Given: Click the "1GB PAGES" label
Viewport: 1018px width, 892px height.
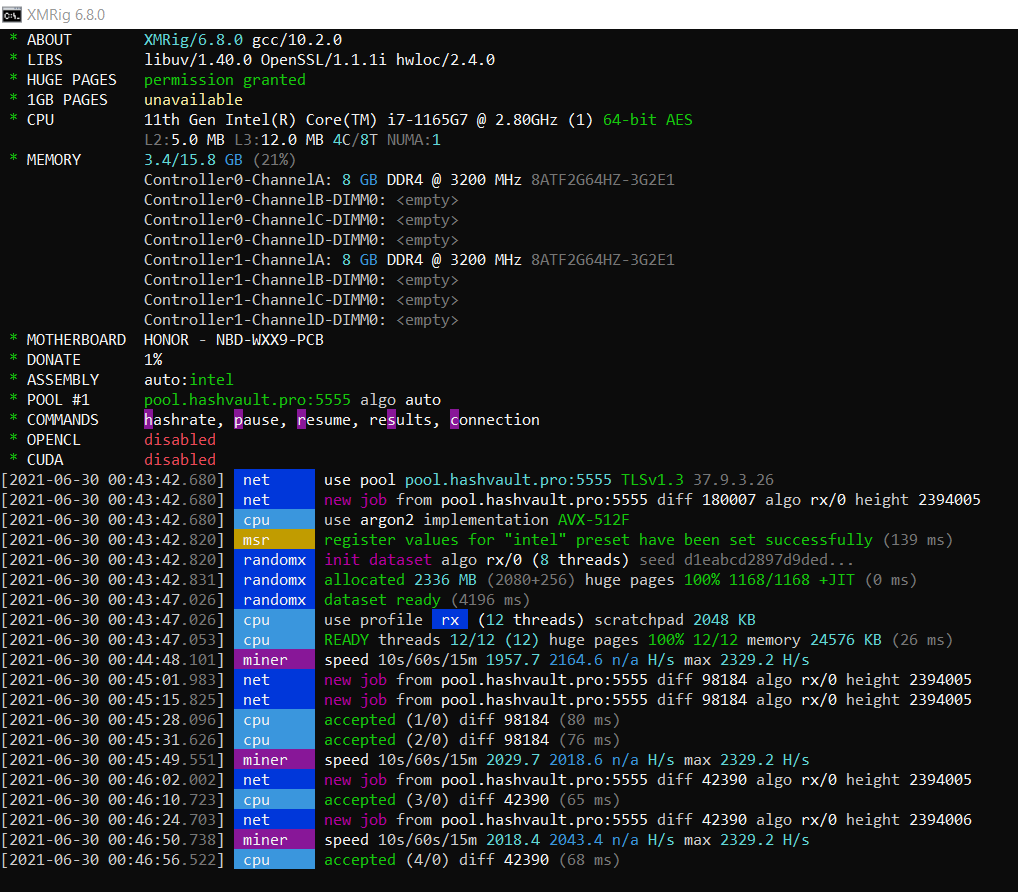Looking at the screenshot, I should 67,100.
